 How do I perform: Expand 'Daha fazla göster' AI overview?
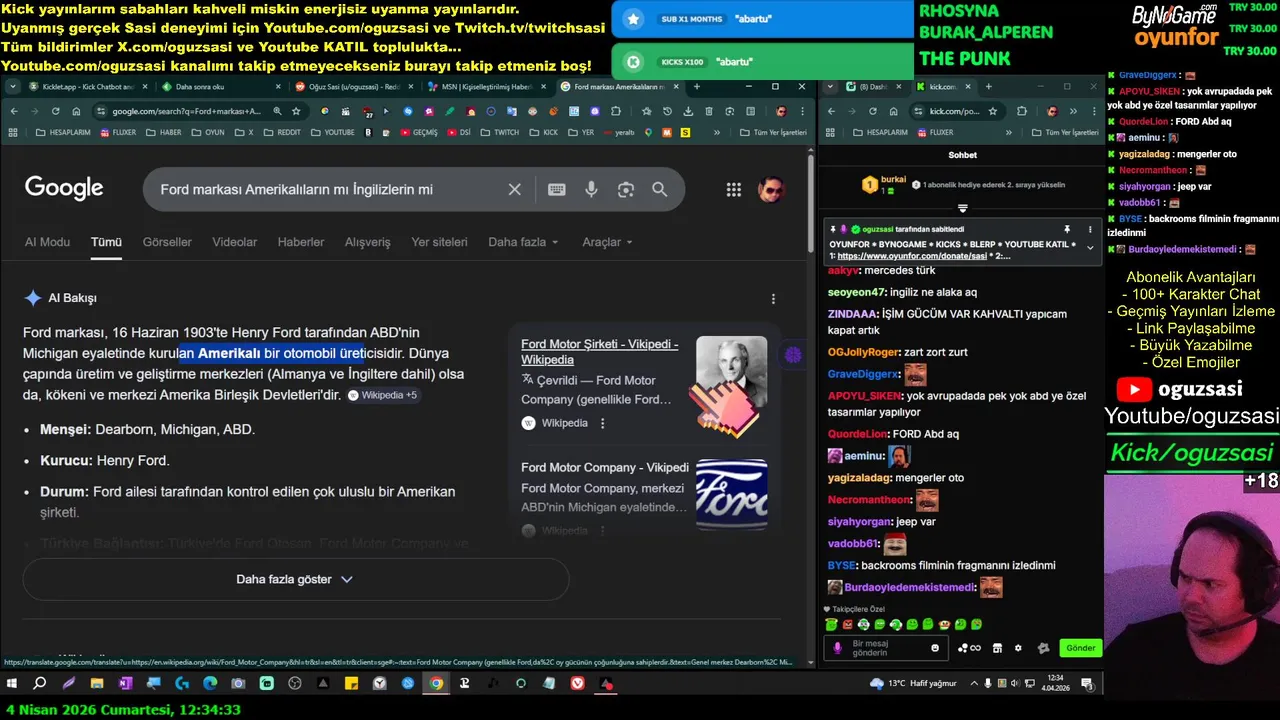pos(295,579)
